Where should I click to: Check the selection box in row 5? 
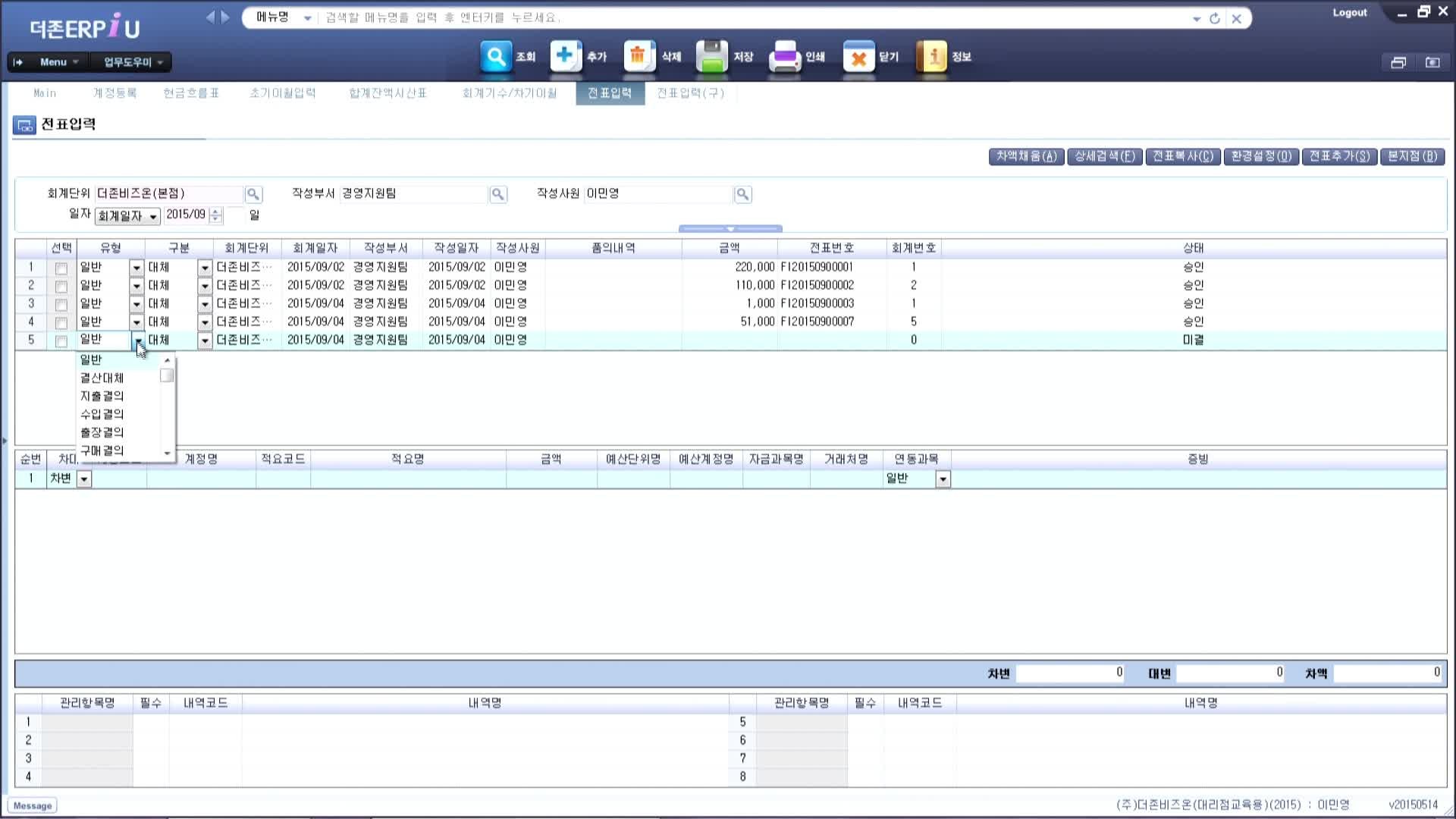(61, 341)
